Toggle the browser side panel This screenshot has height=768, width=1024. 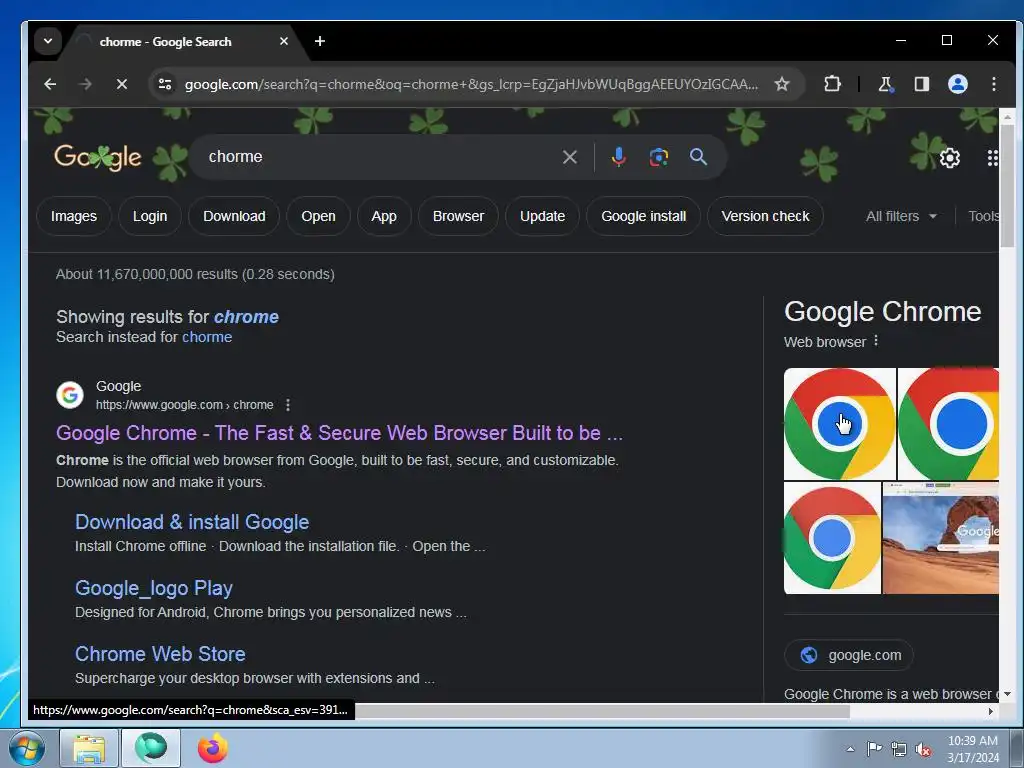(921, 84)
